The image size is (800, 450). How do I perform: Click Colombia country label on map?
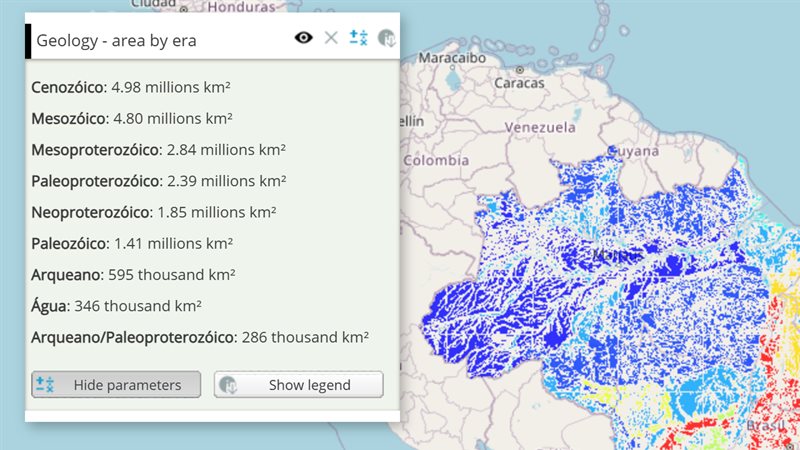coord(436,161)
